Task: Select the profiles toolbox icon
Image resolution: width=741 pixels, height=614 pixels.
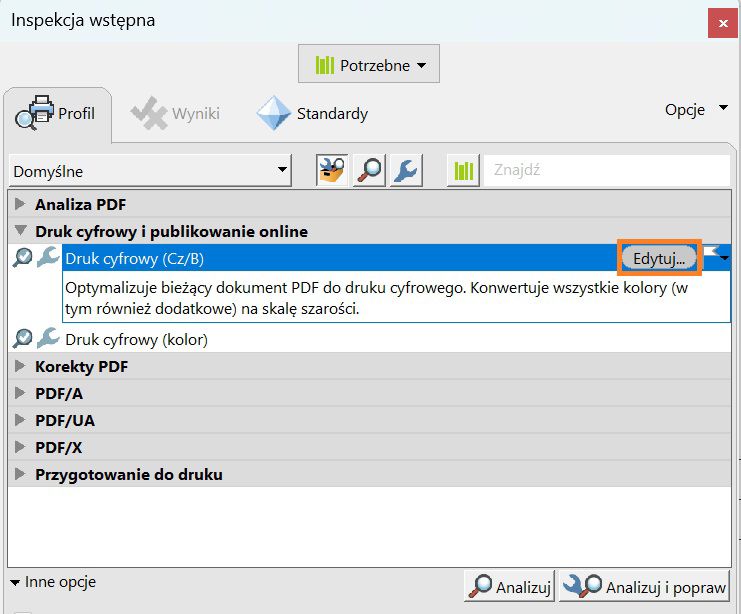Action: click(332, 170)
